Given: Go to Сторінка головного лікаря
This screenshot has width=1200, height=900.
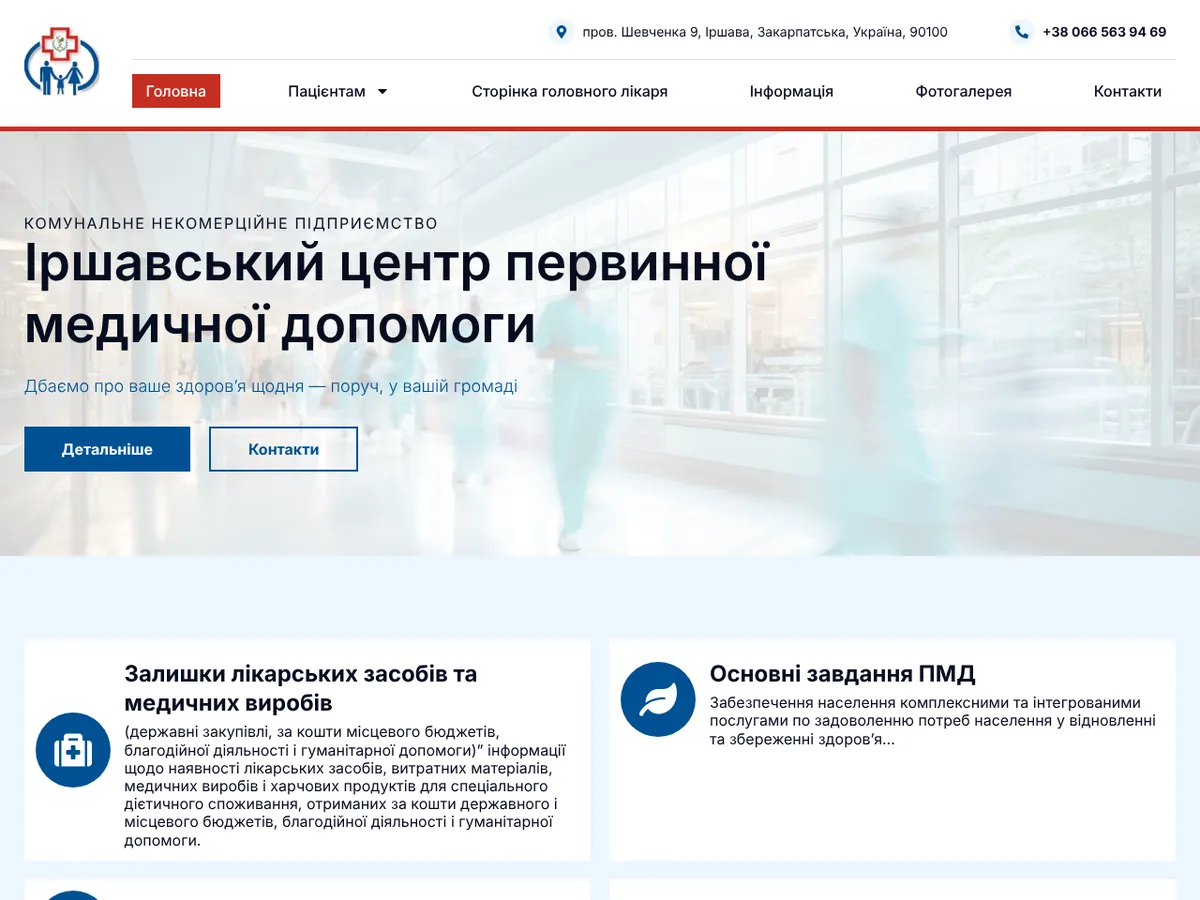Looking at the screenshot, I should coord(570,91).
